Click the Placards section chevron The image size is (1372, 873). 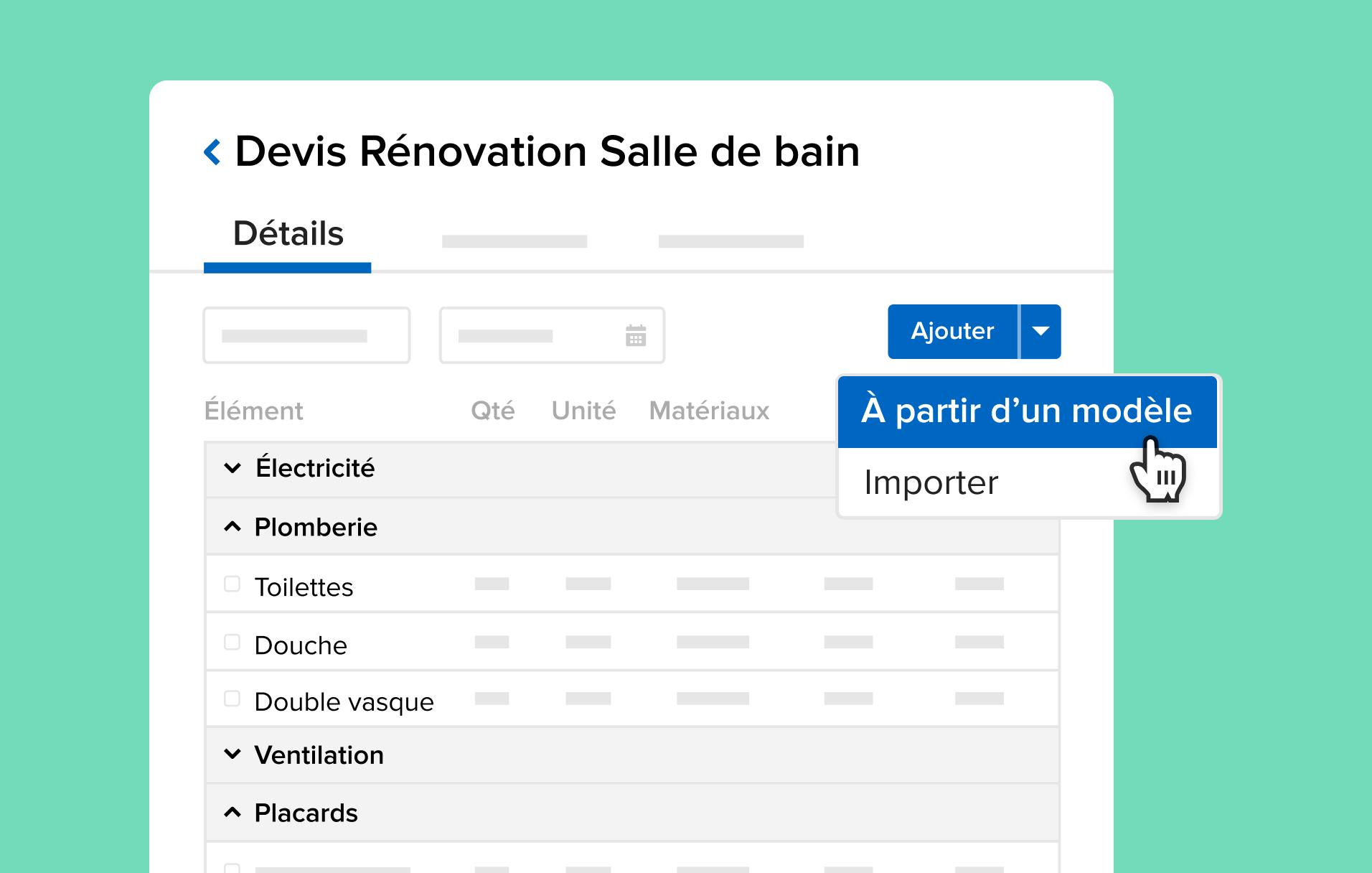pyautogui.click(x=231, y=812)
